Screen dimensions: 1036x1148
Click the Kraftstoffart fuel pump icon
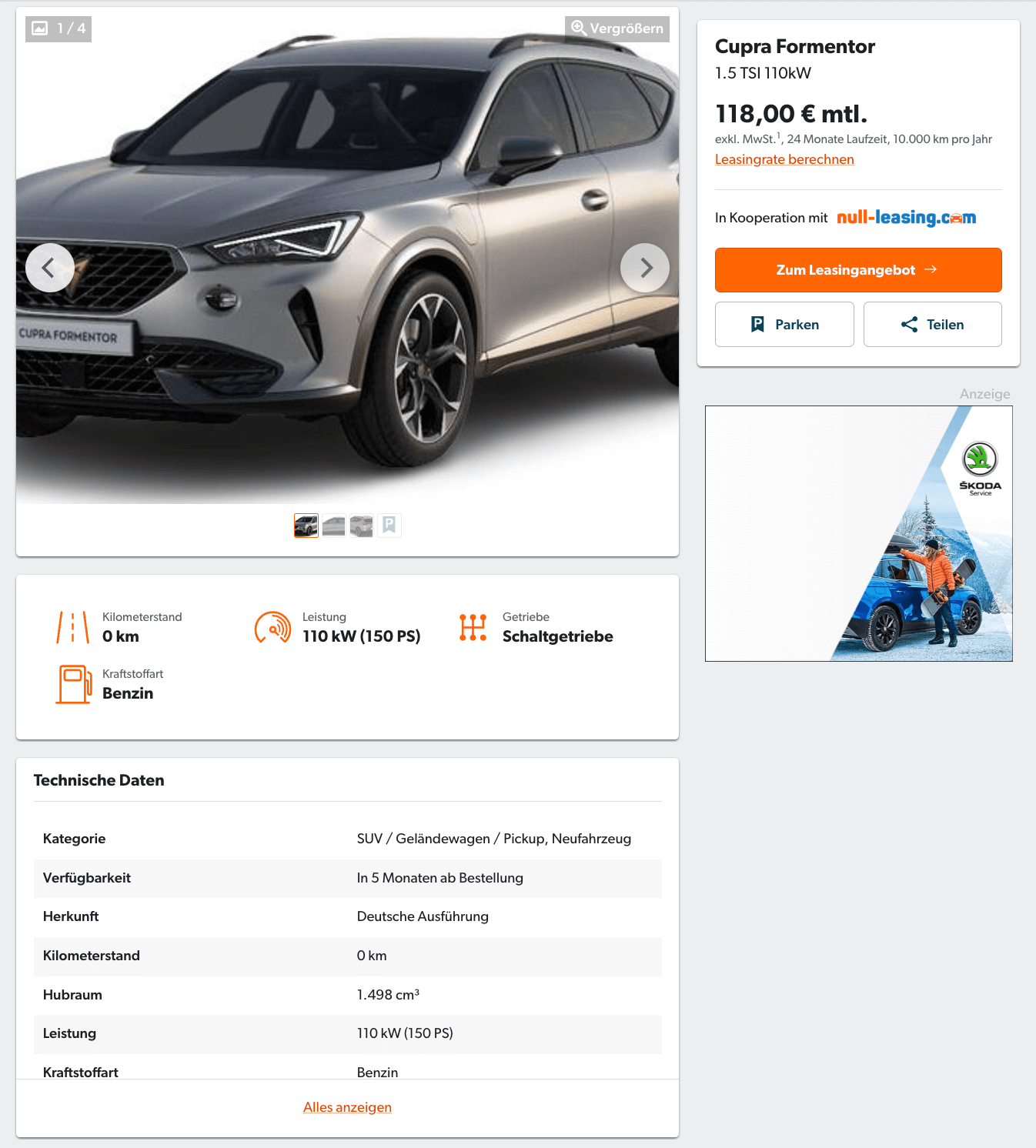(74, 684)
